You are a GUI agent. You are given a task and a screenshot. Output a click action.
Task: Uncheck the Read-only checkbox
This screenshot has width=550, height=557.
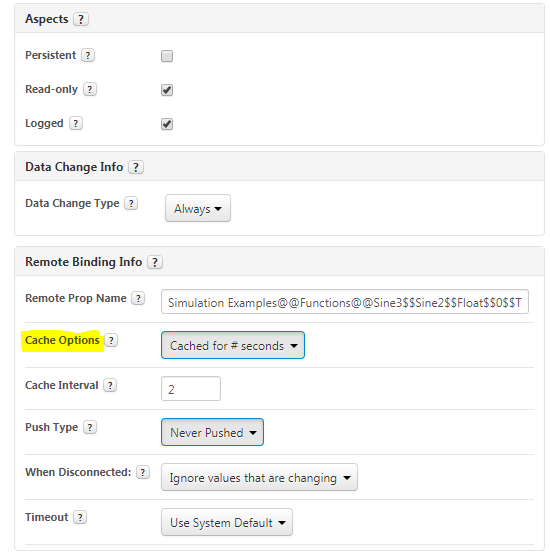click(167, 90)
